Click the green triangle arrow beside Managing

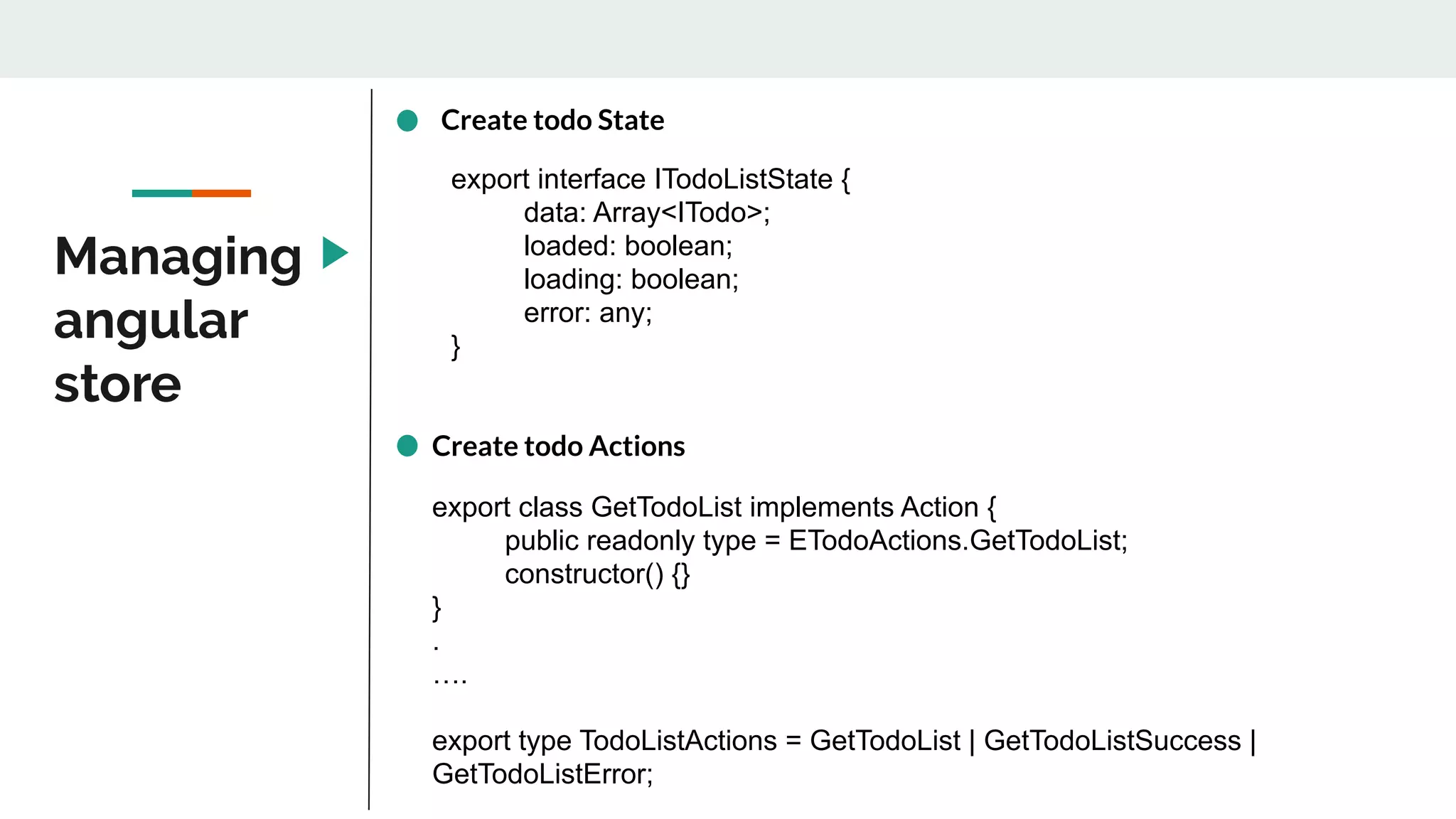coord(333,253)
